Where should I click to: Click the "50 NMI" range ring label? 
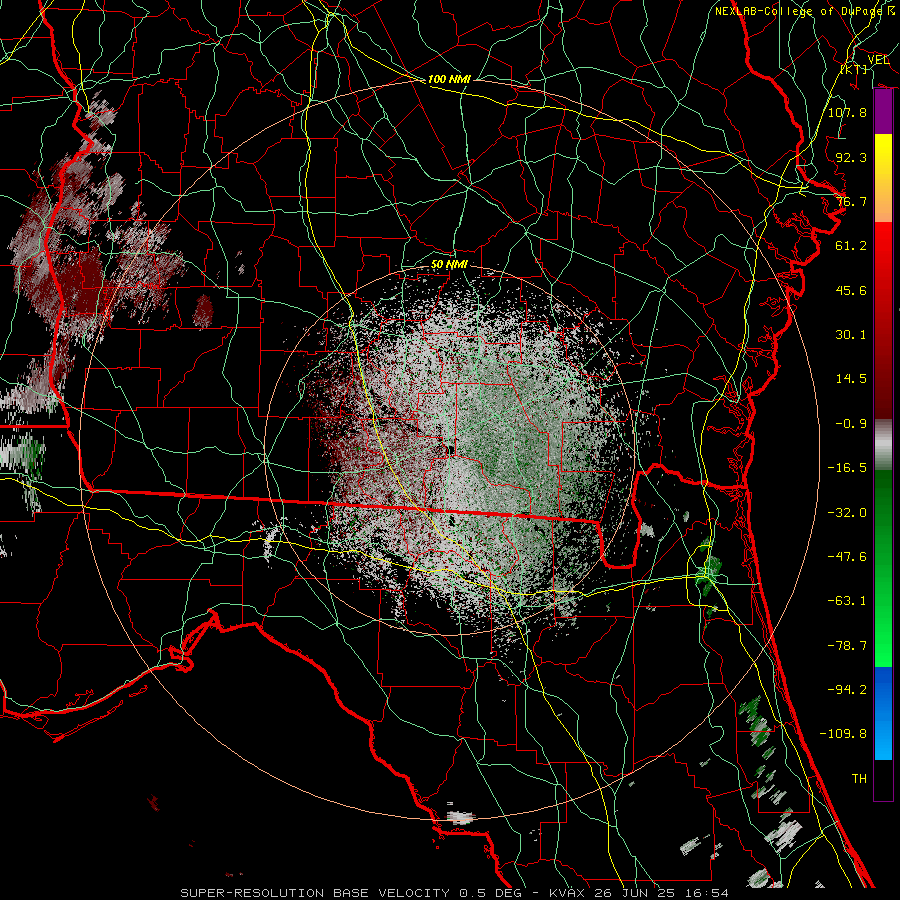pos(449,264)
